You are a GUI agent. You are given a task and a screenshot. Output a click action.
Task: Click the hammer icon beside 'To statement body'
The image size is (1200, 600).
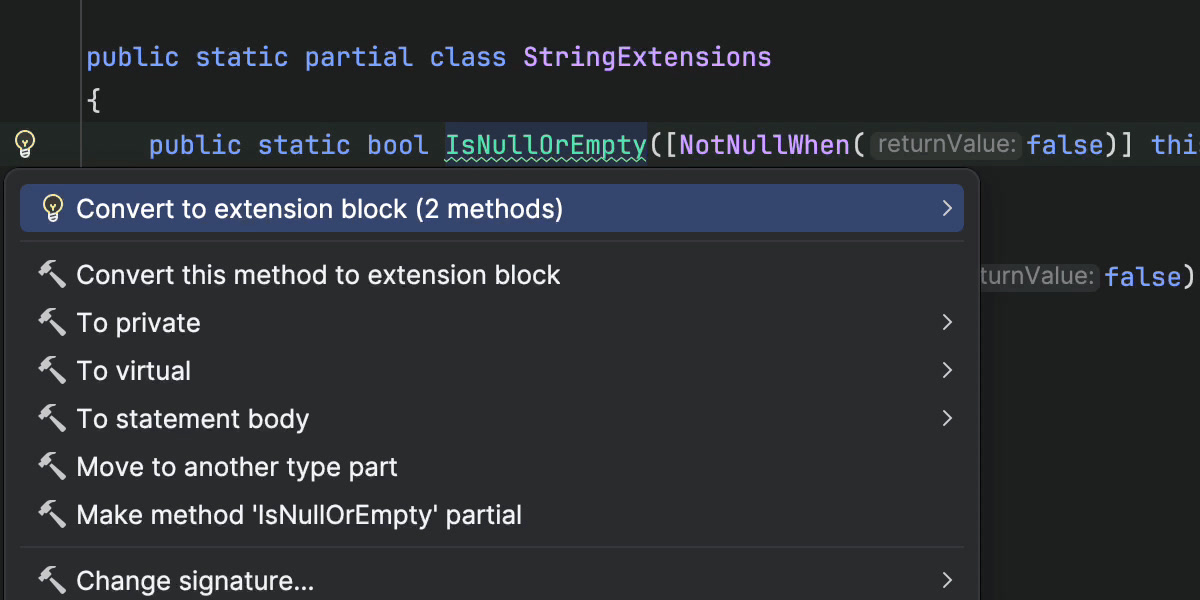(x=52, y=418)
